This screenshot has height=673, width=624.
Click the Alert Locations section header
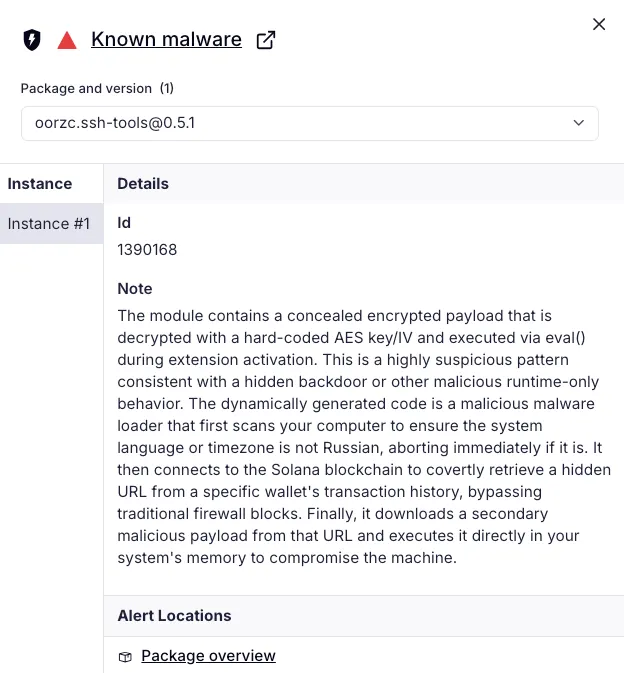pyautogui.click(x=174, y=616)
